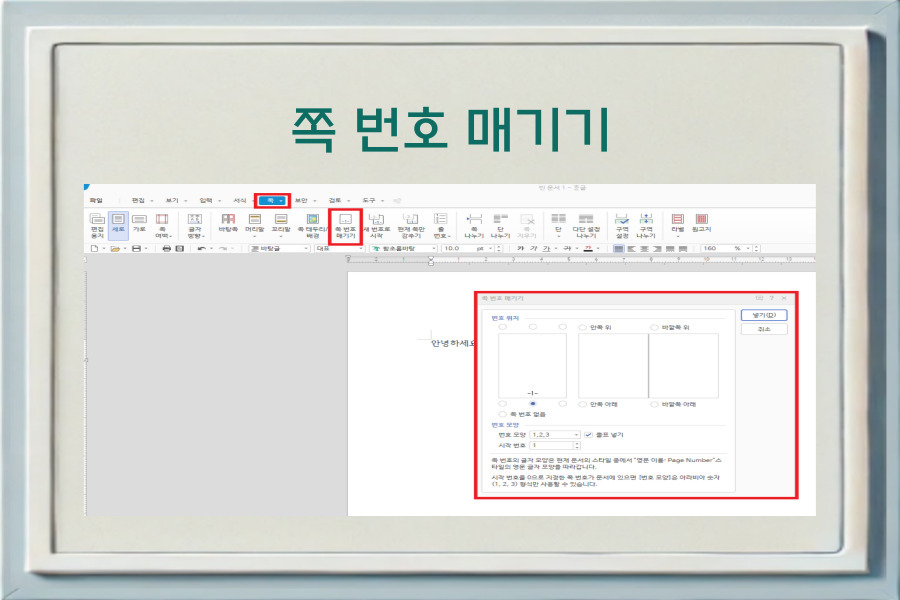The height and width of the screenshot is (600, 900).
Task: Click the 취소 cancel button
Action: [x=764, y=329]
